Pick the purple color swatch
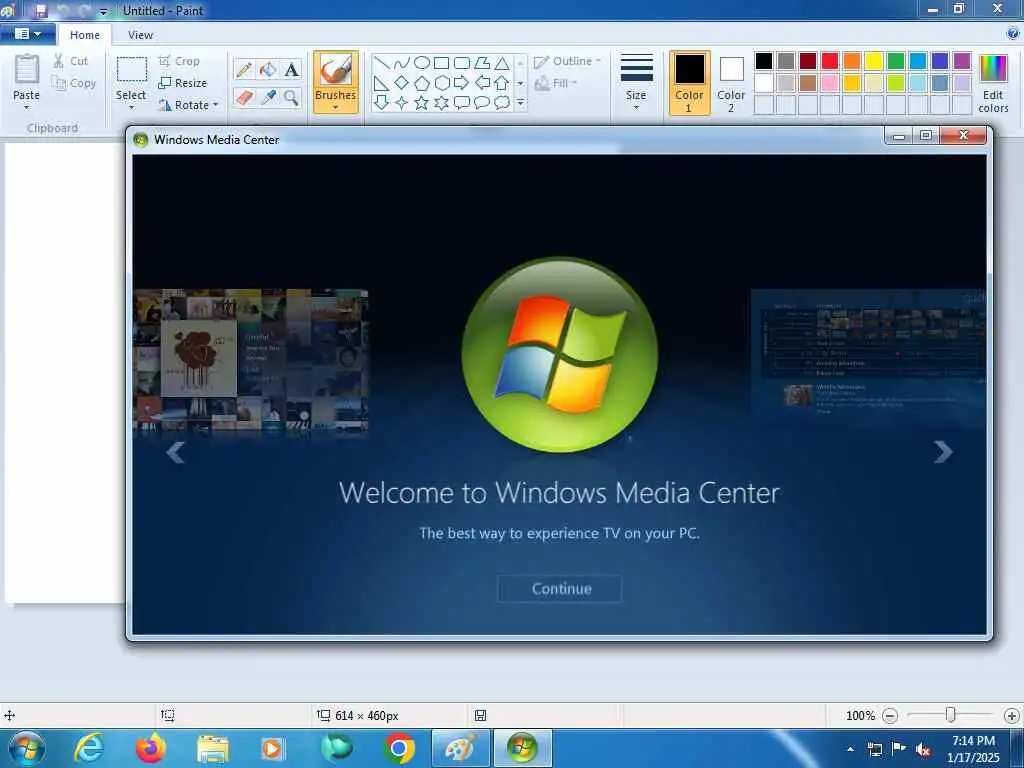The image size is (1024, 768). tap(962, 61)
